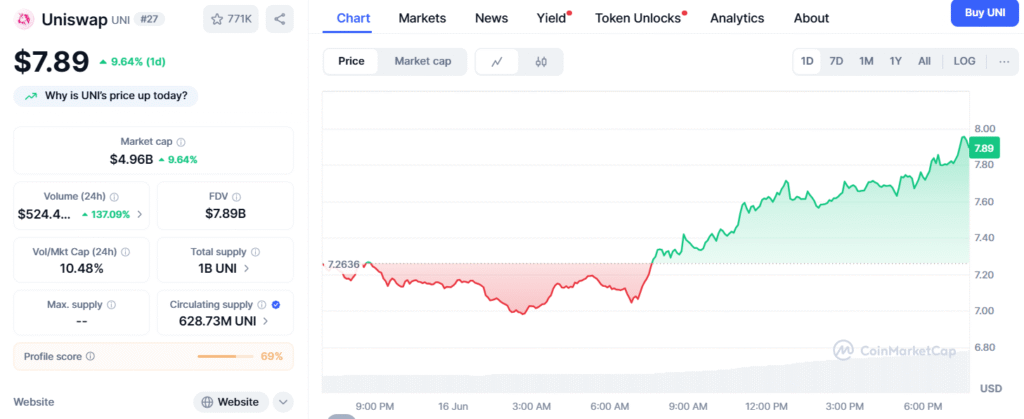Viewport: 1024px width, 419px height.
Task: Add Uniswap to watchlist via star button
Action: coord(231,20)
